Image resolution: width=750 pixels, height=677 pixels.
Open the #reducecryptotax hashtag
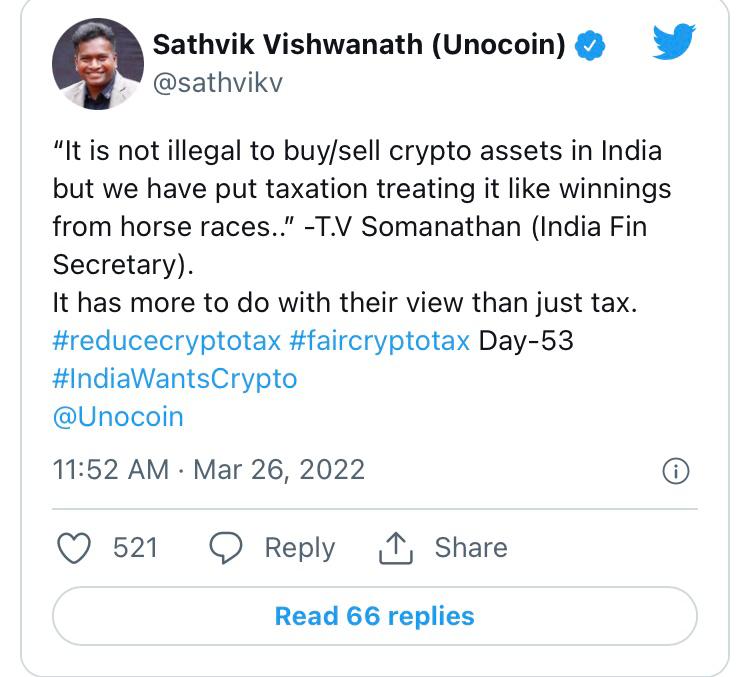[x=166, y=341]
